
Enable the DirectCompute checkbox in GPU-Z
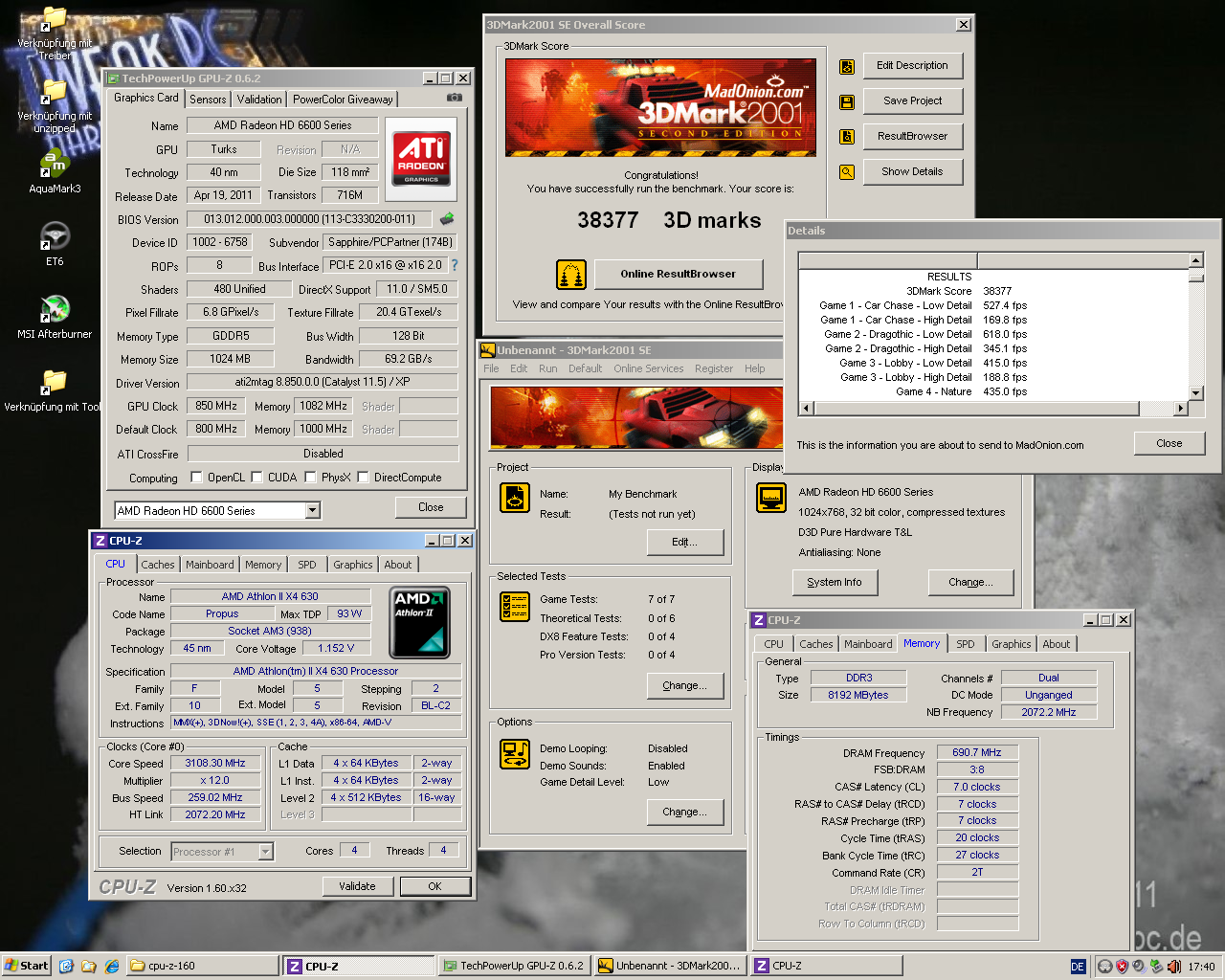point(363,477)
